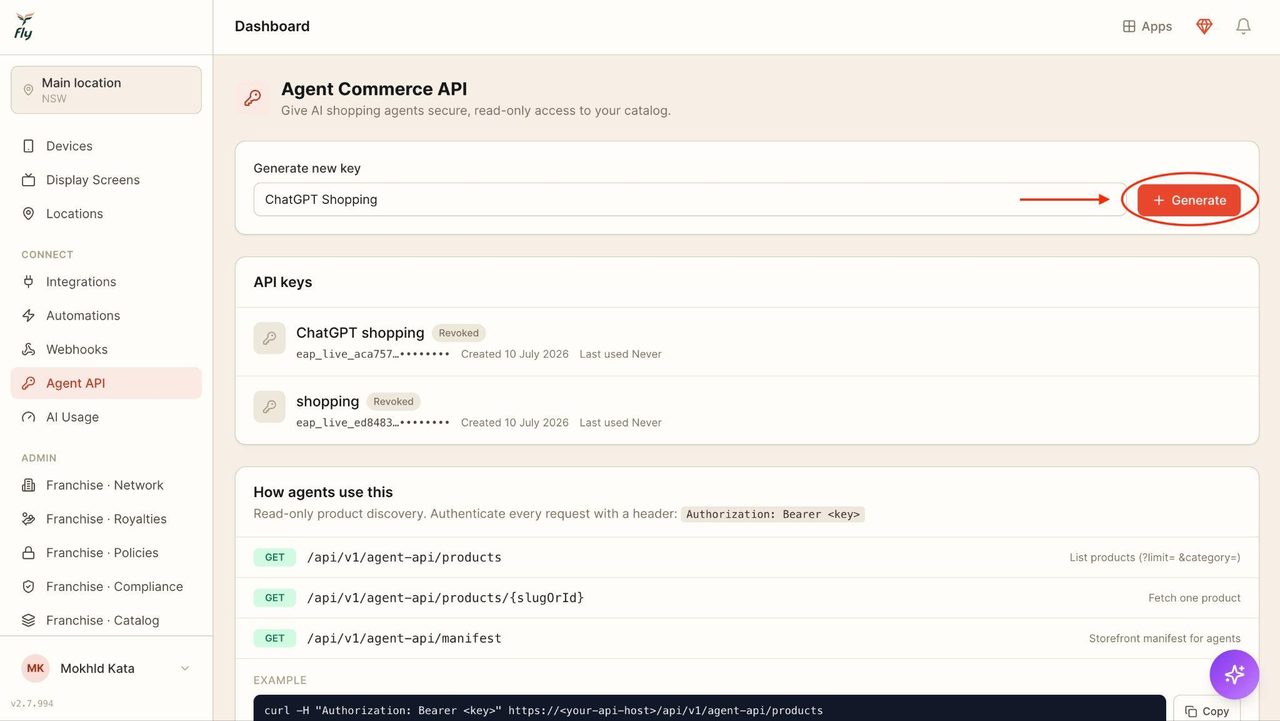Click the GET badge for manifest endpoint

tap(275, 638)
